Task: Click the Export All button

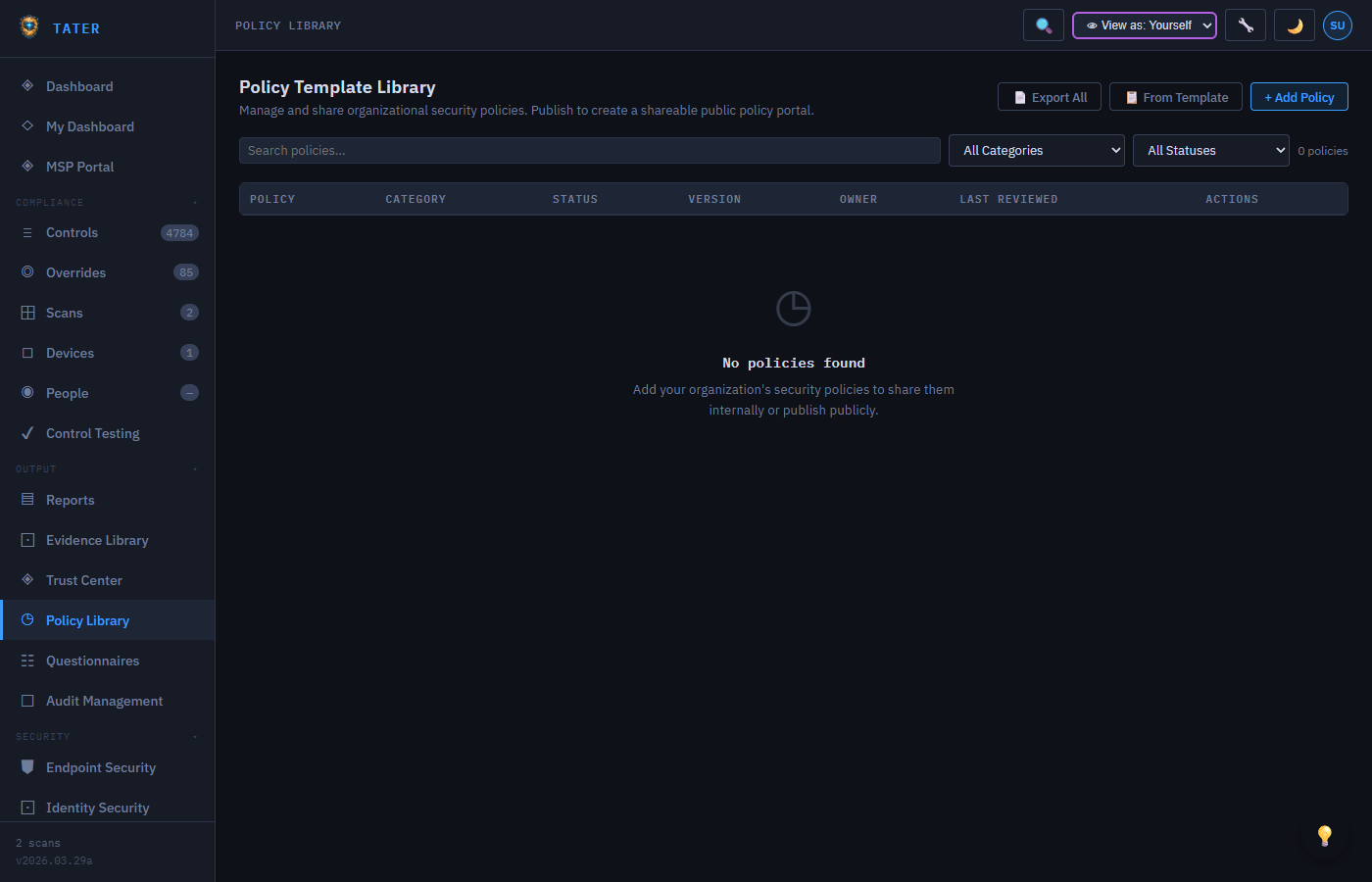Action: pos(1050,97)
